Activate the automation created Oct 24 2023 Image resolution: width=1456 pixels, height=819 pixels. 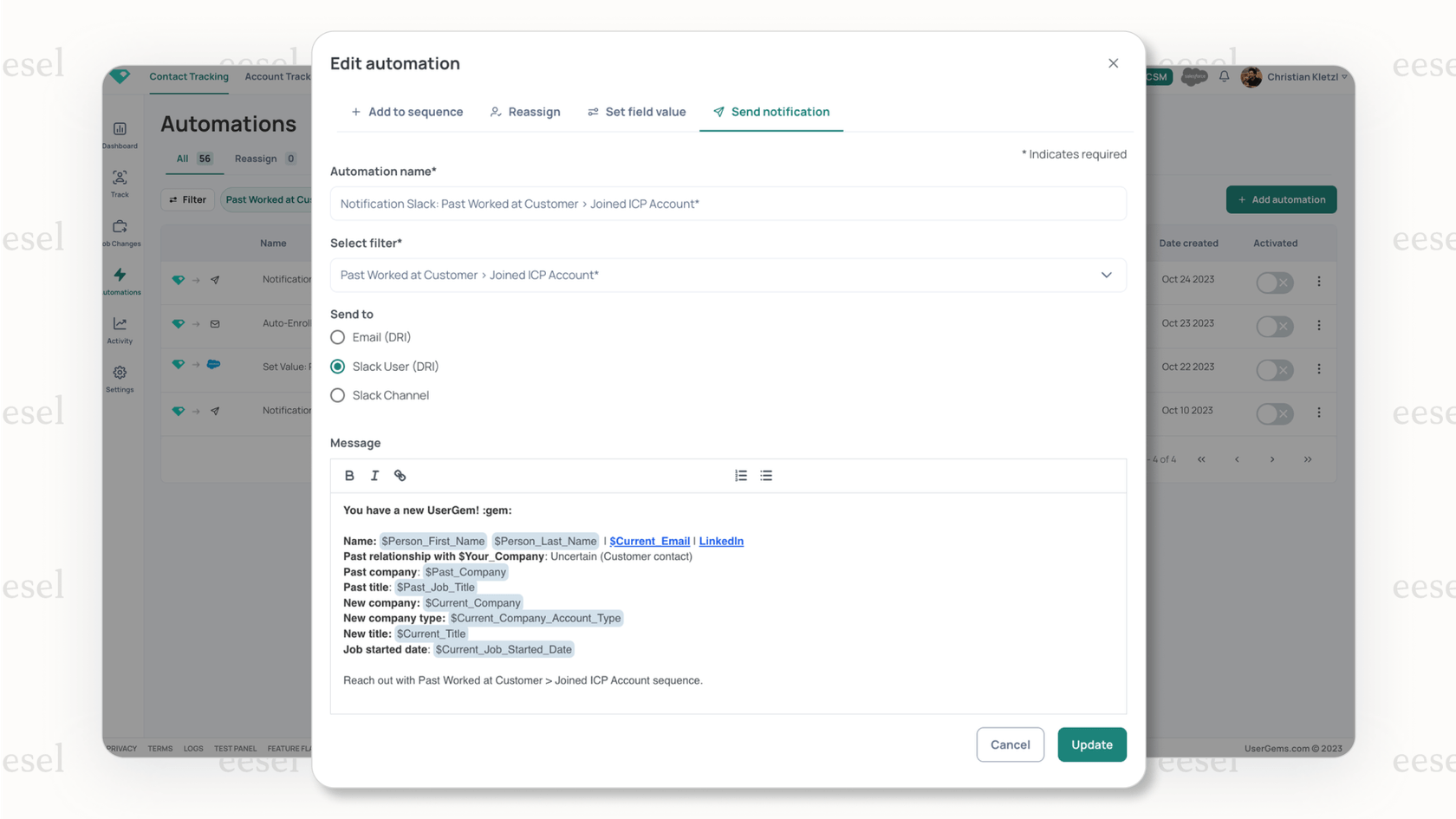[1274, 283]
